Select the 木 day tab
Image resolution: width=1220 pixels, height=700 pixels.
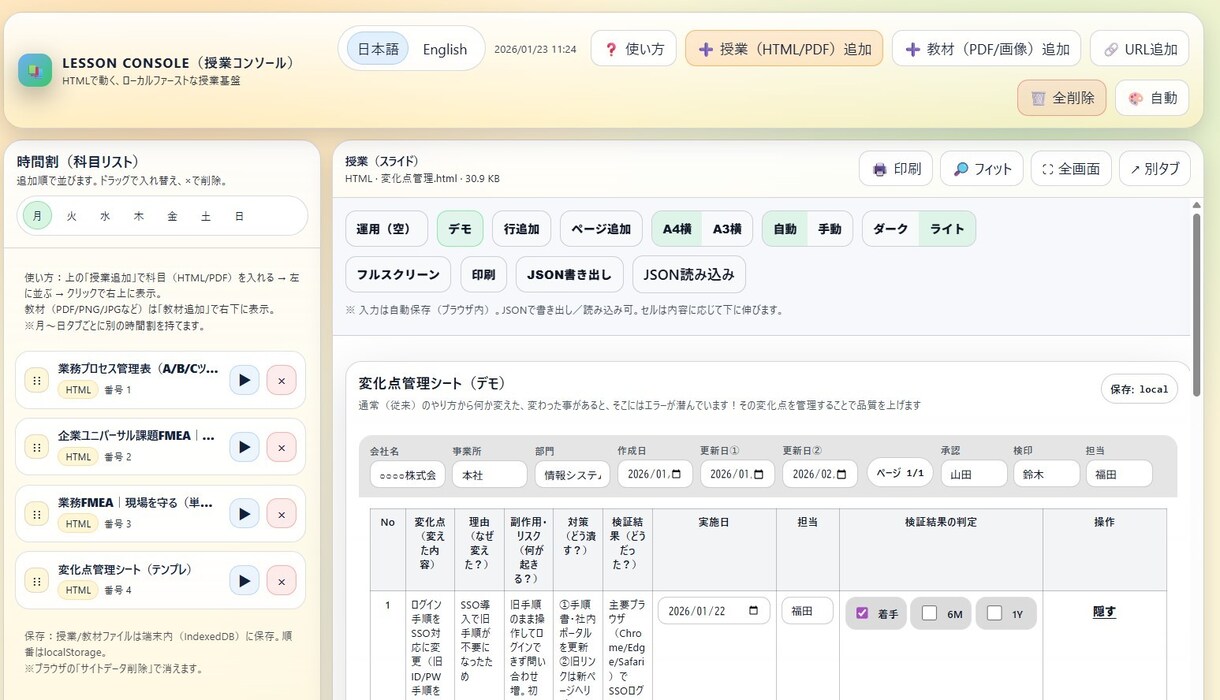pyautogui.click(x=139, y=216)
